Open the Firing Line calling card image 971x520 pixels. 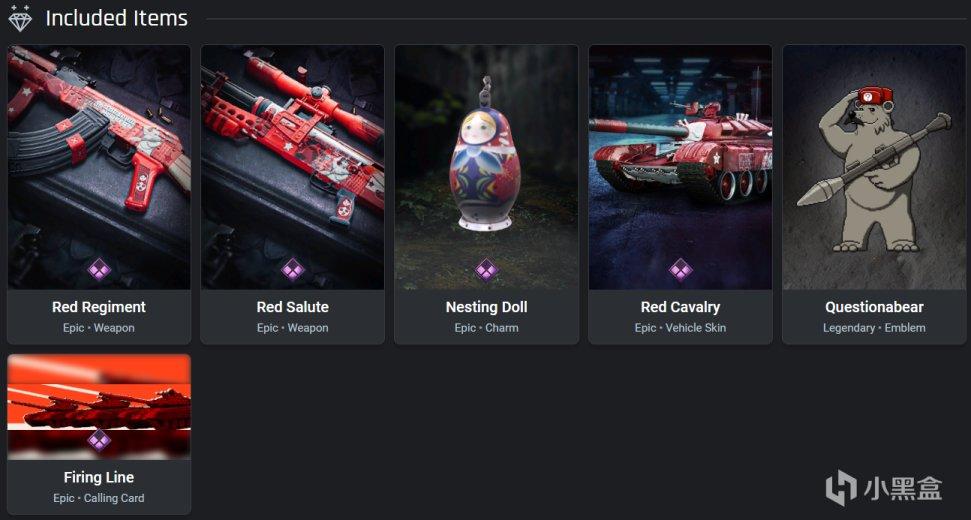[x=99, y=407]
